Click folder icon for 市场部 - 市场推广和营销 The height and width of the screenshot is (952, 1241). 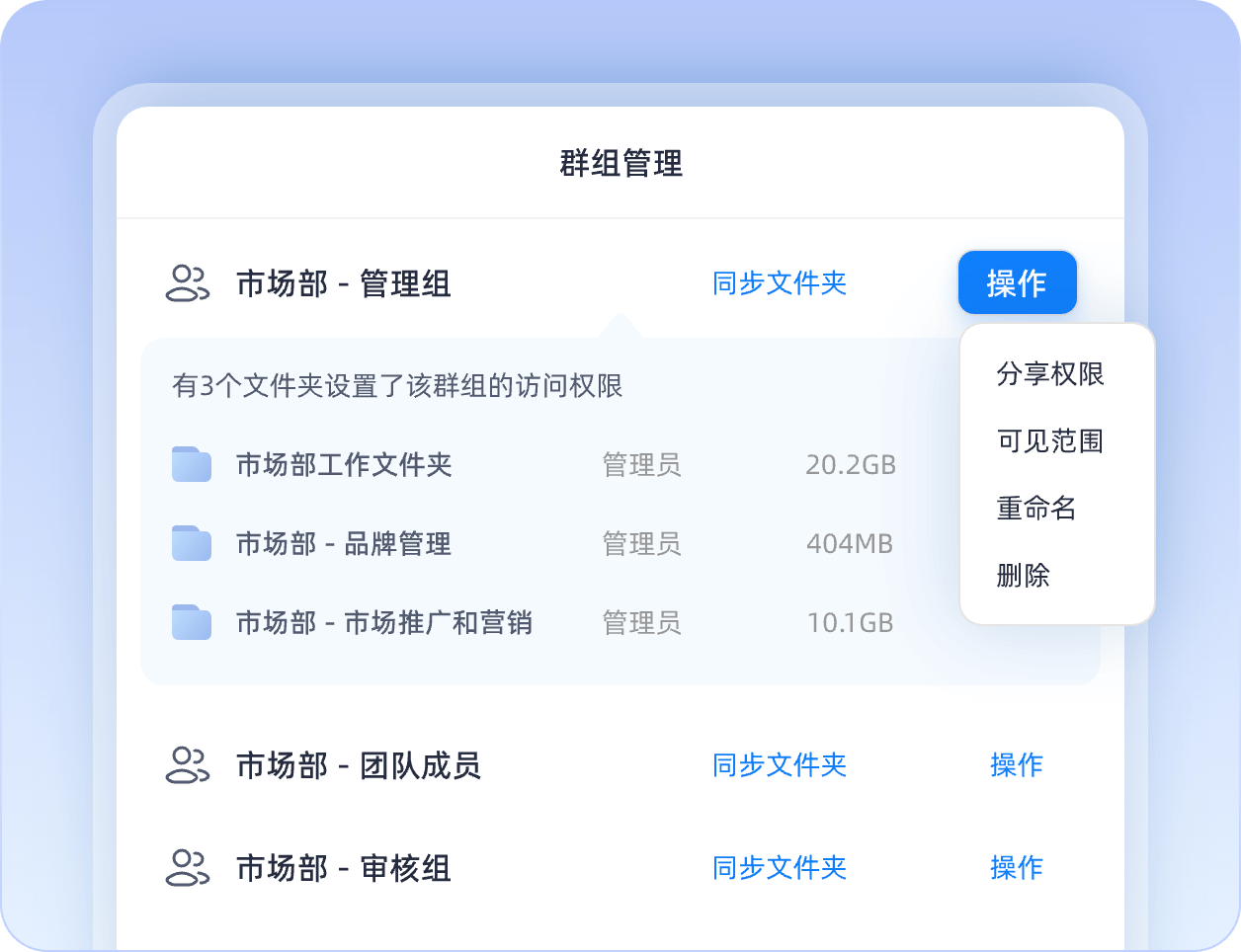tap(192, 622)
